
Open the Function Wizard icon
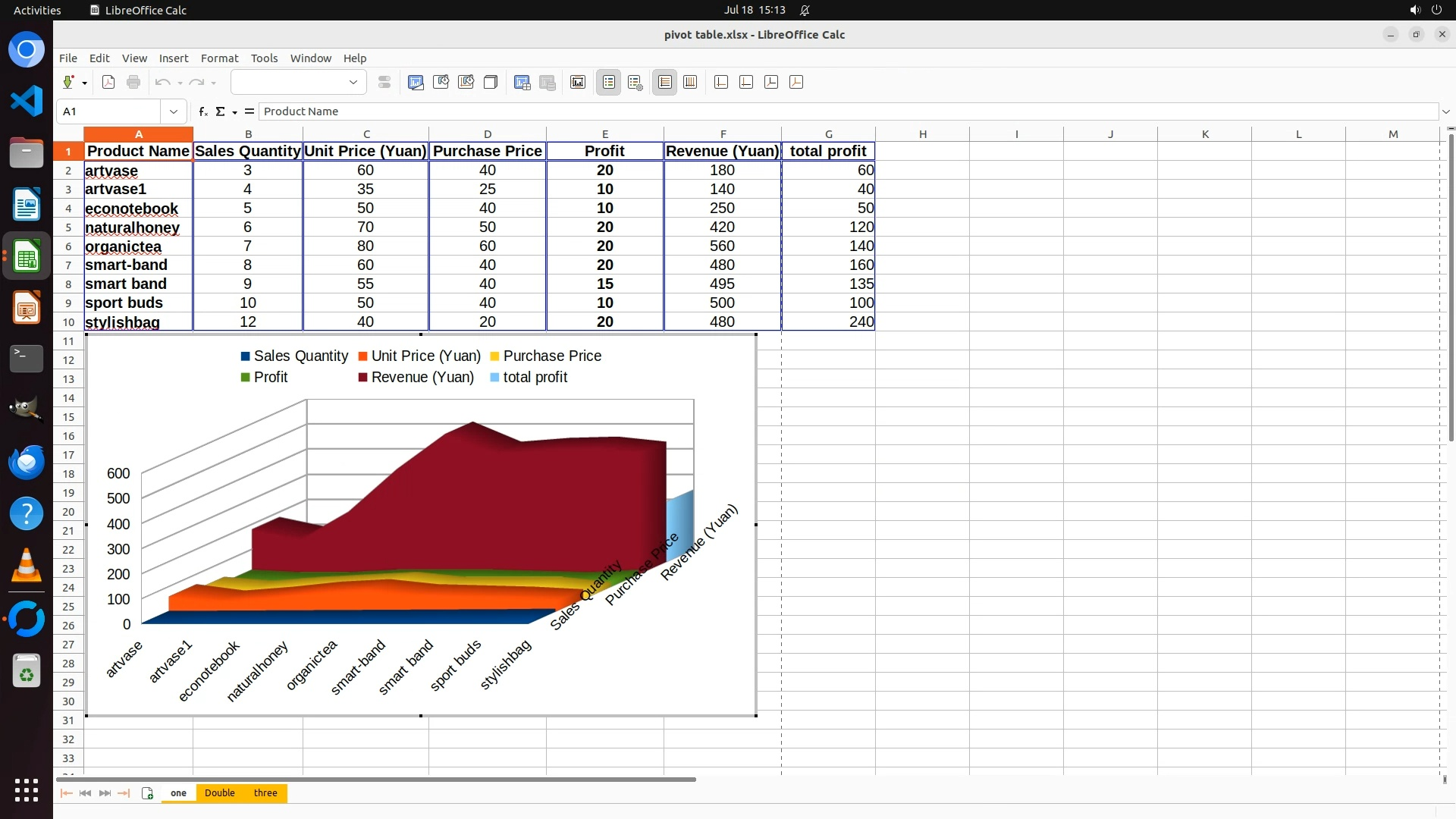pyautogui.click(x=202, y=111)
